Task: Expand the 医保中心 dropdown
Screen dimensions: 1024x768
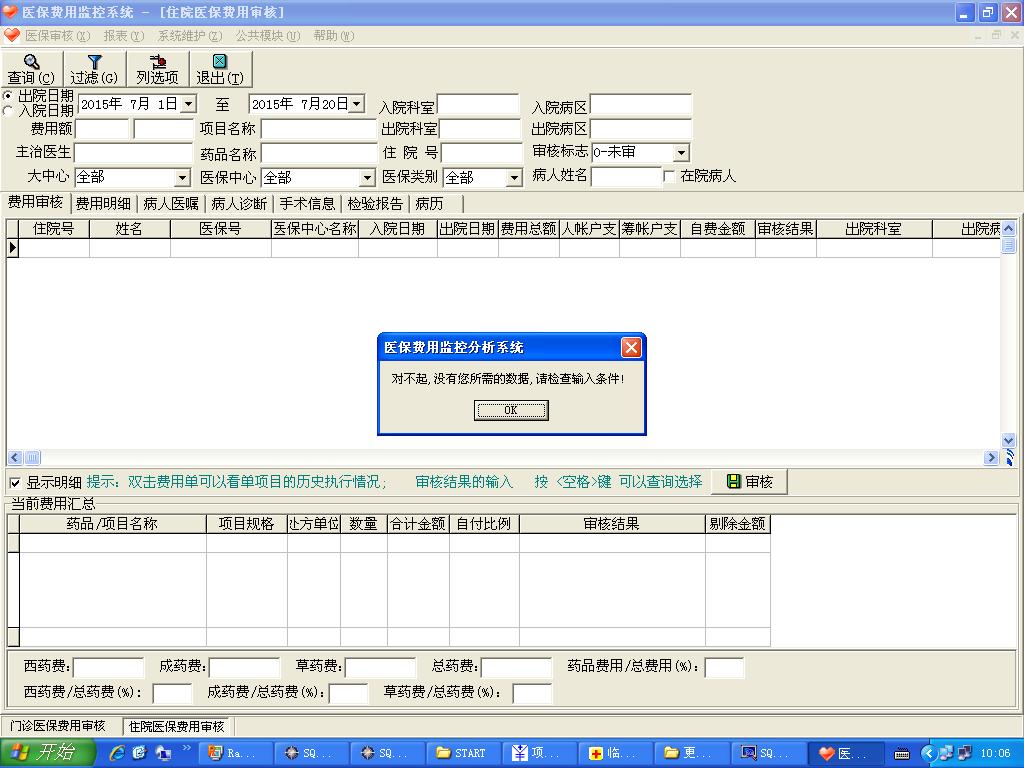Action: tap(368, 178)
